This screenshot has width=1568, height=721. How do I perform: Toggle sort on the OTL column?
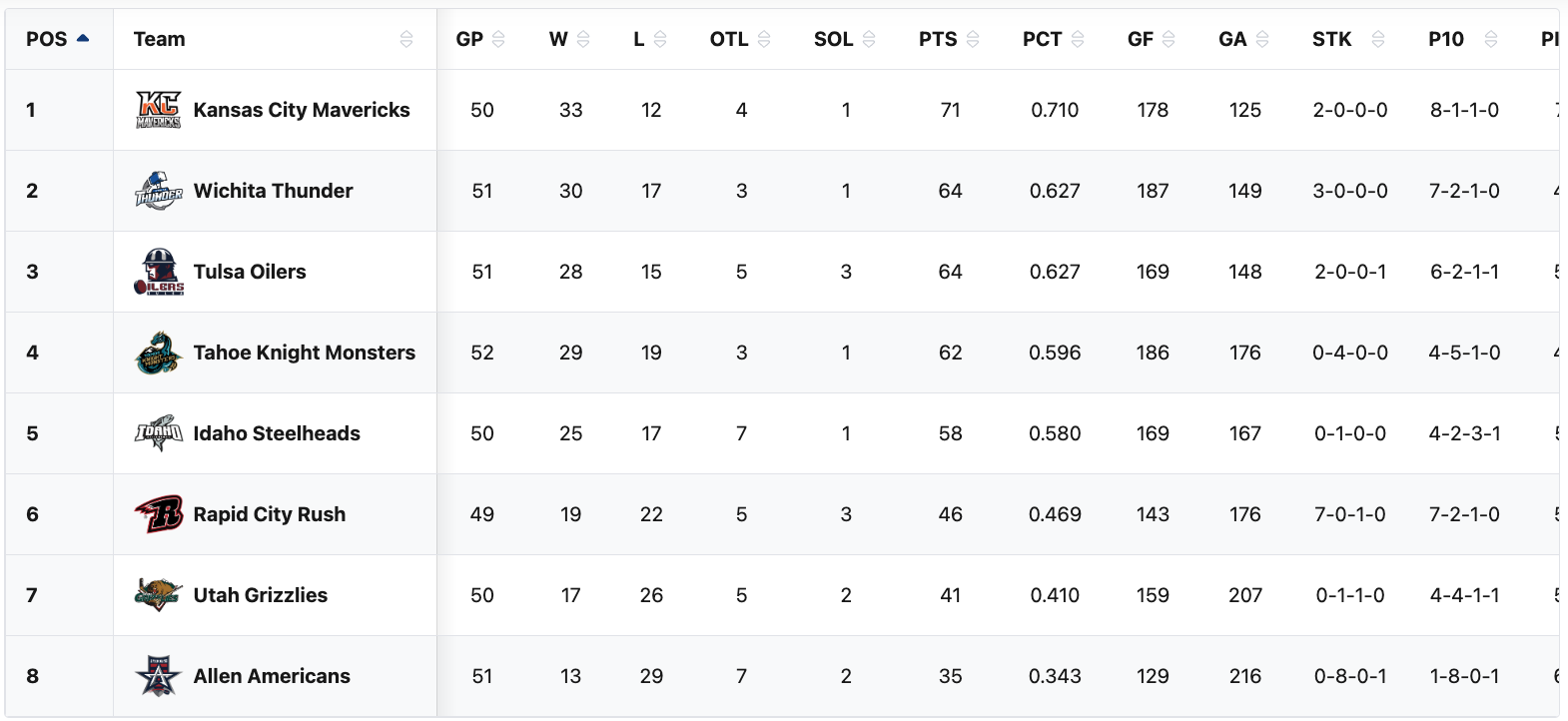(764, 39)
